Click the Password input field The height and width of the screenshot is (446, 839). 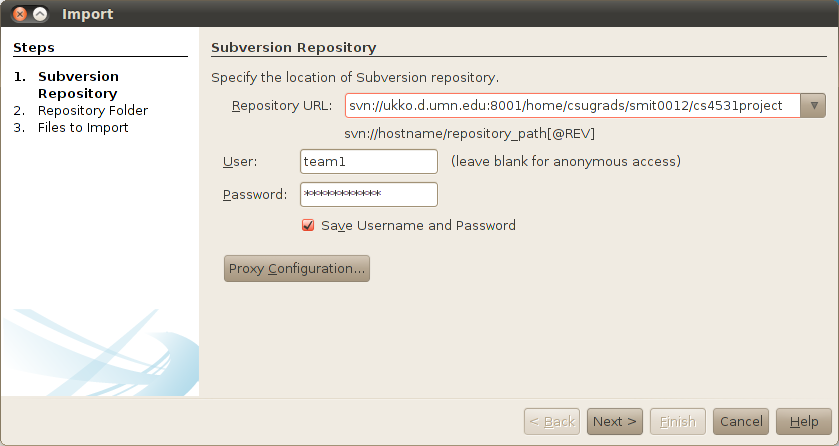(368, 194)
